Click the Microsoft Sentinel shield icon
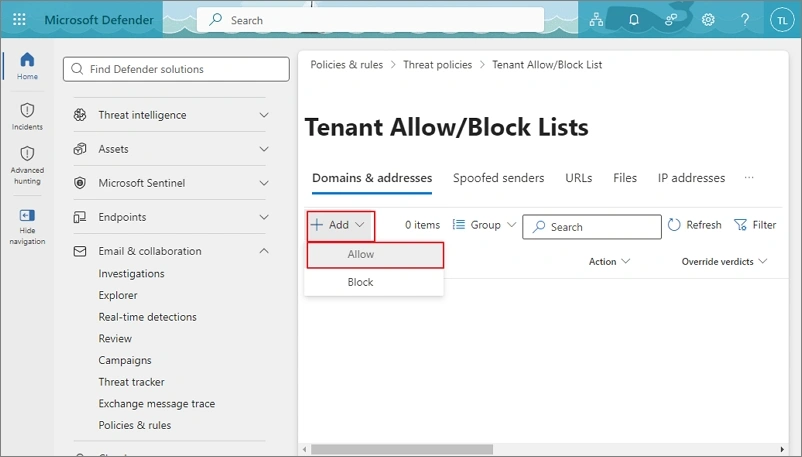Screen dimensions: 802x457 [x=80, y=183]
